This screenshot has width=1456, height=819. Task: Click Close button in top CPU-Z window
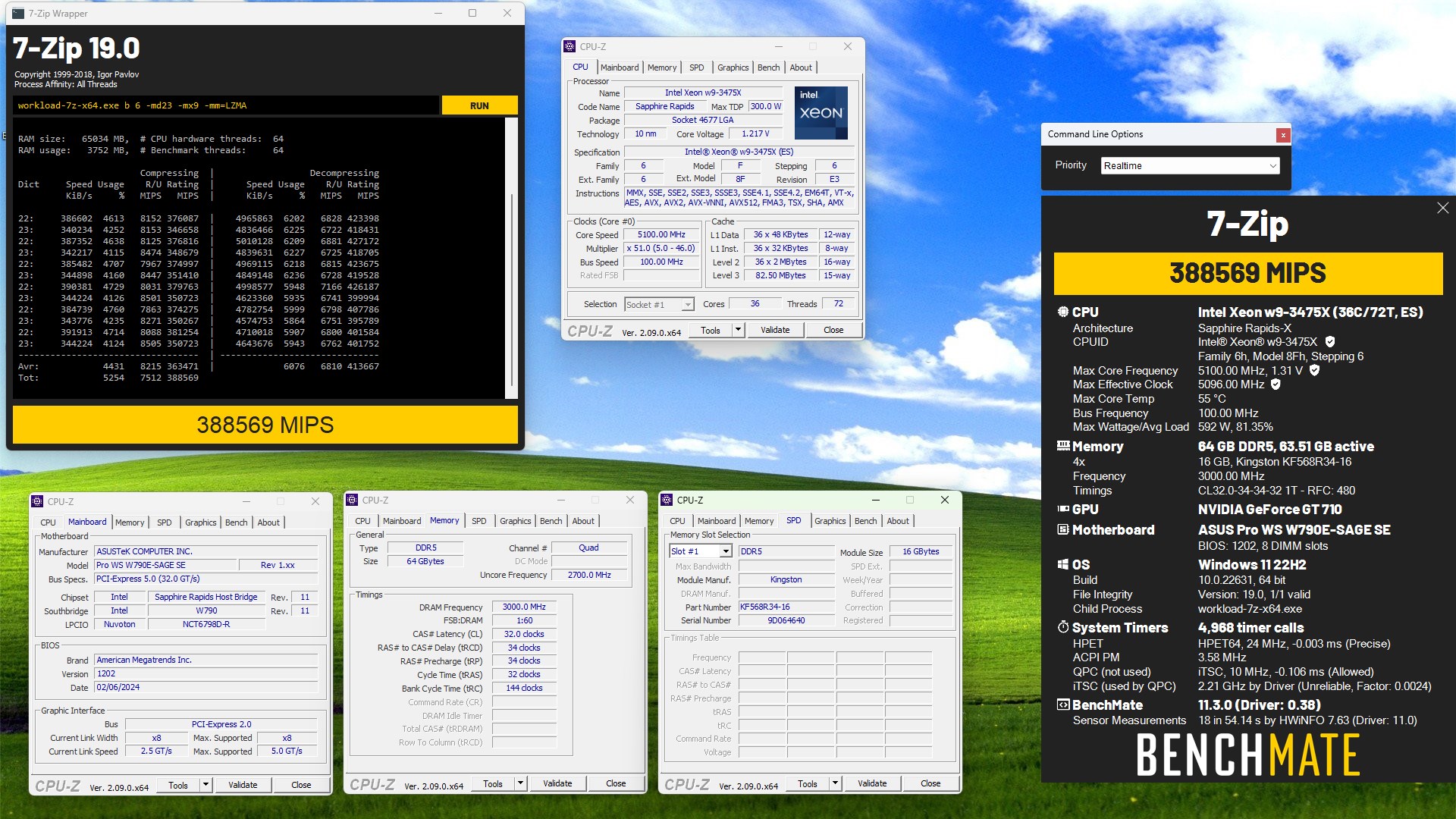tap(833, 330)
